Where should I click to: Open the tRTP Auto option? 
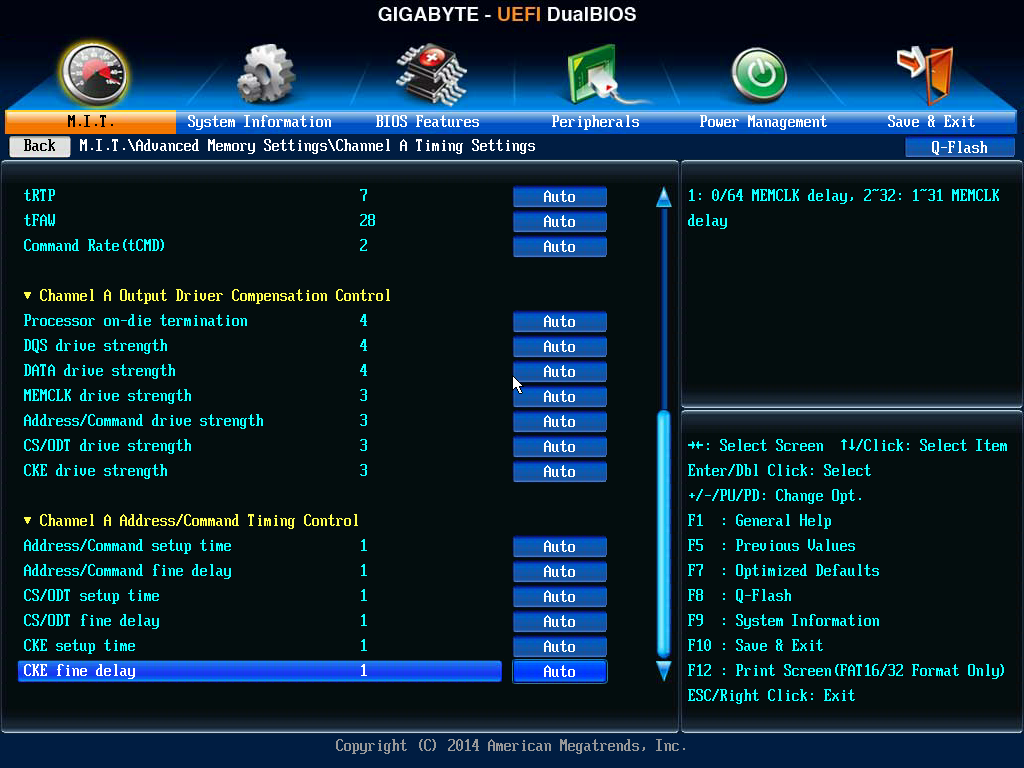(560, 197)
